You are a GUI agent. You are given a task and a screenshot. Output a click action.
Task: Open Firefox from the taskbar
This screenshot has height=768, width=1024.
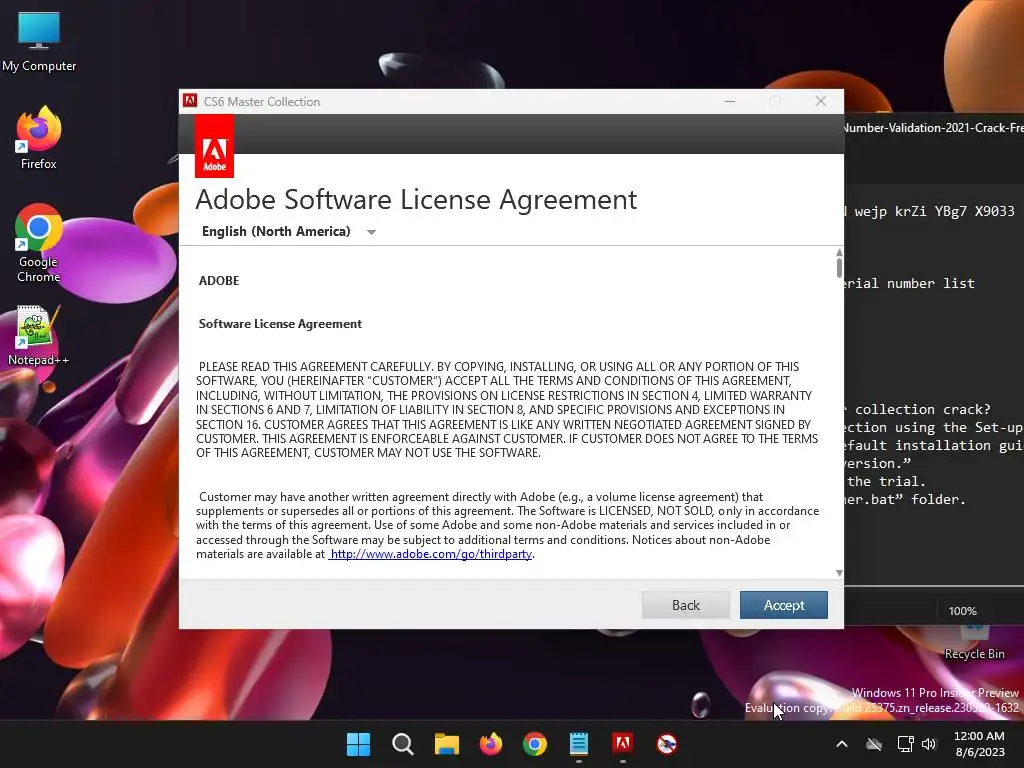click(490, 744)
